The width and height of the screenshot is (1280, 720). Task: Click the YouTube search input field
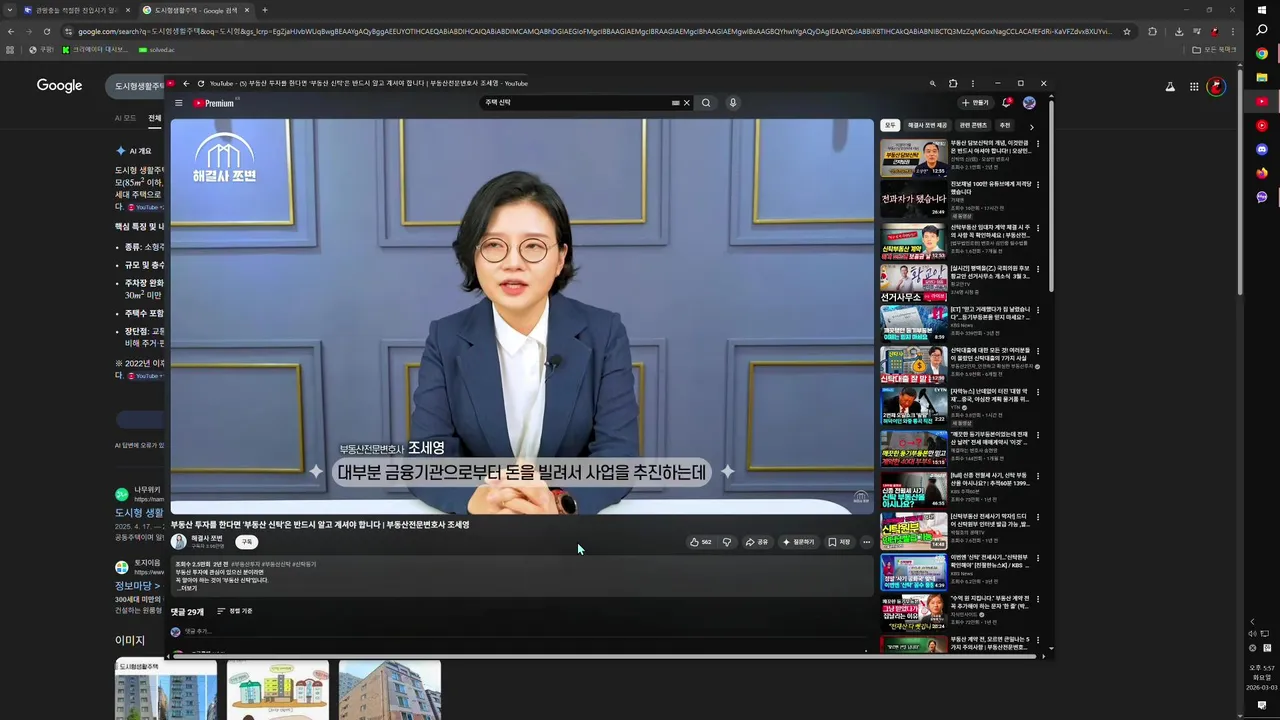(x=575, y=103)
